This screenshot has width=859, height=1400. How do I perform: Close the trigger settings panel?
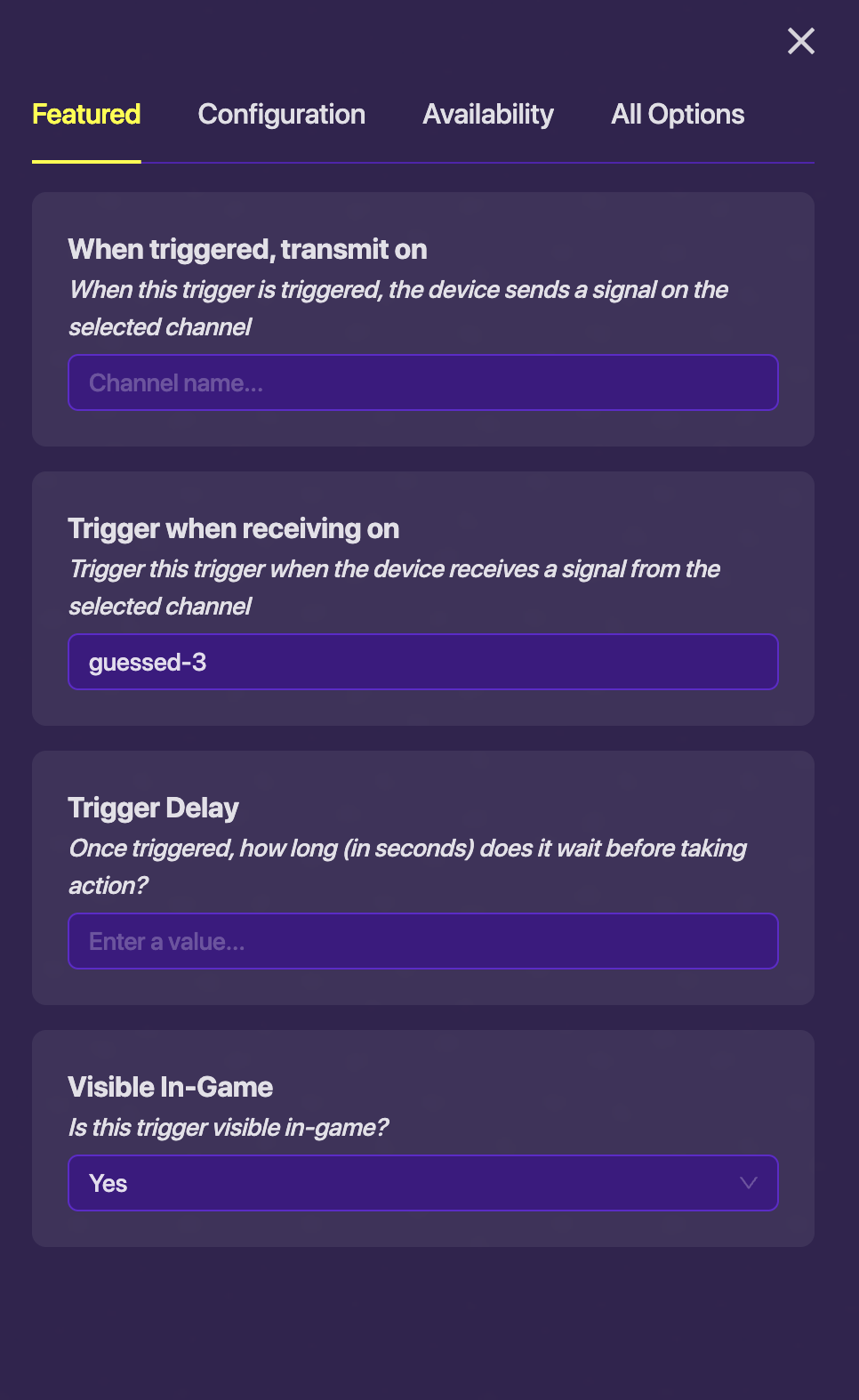800,41
